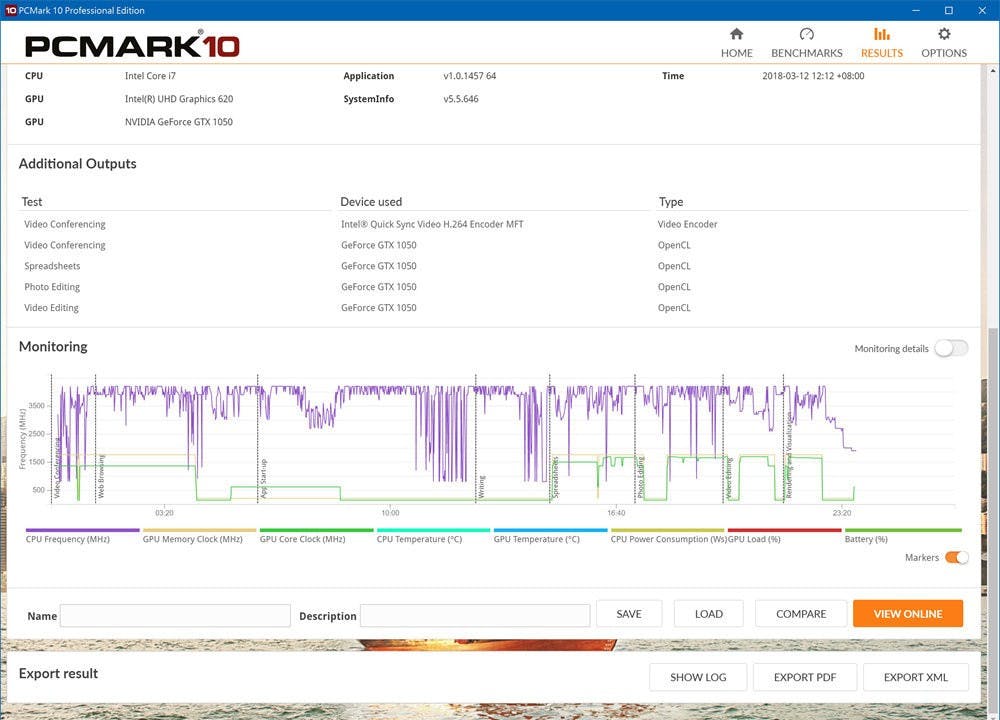Turn off the Markers switch
This screenshot has height=720, width=1000.
(x=957, y=557)
